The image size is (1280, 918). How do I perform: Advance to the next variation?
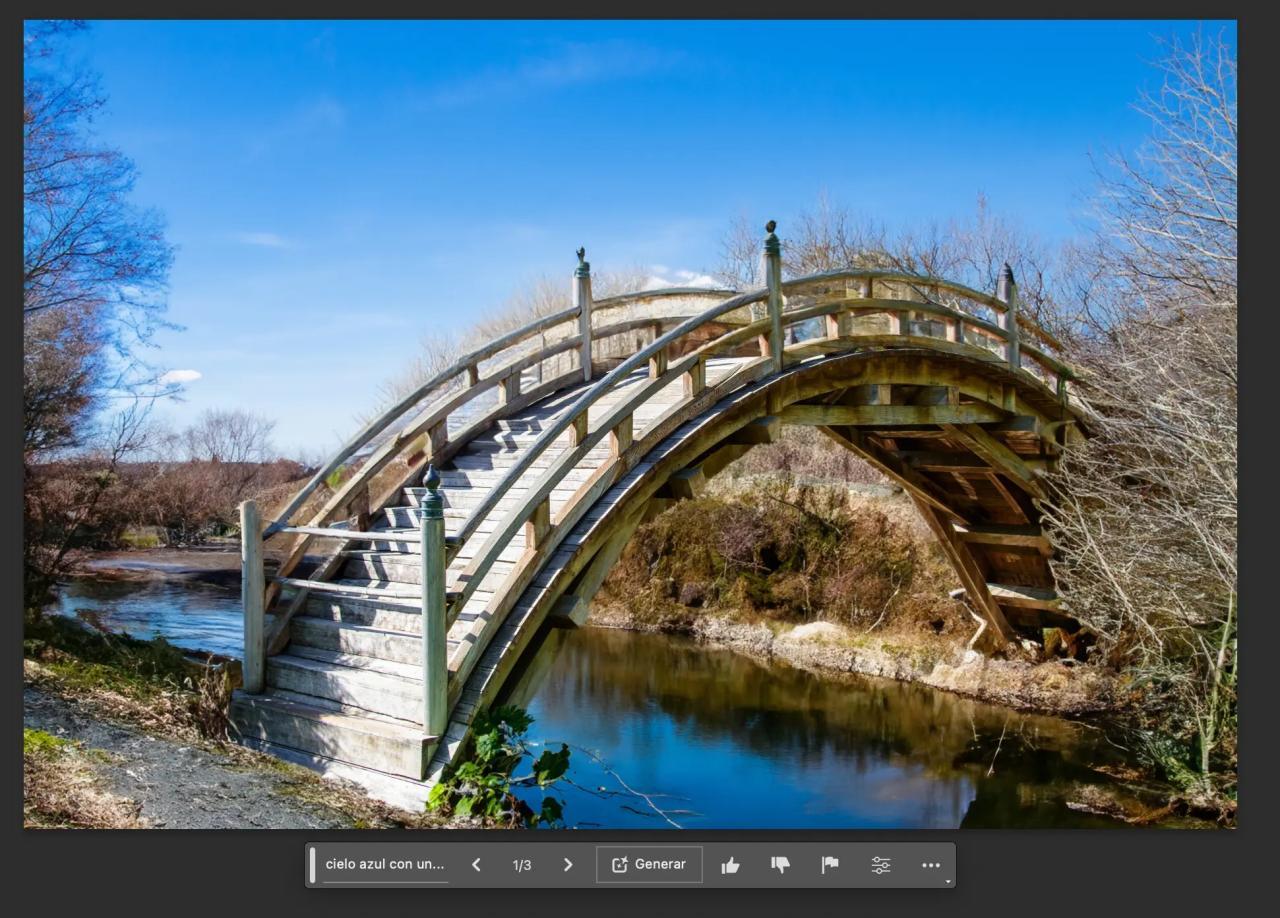568,865
